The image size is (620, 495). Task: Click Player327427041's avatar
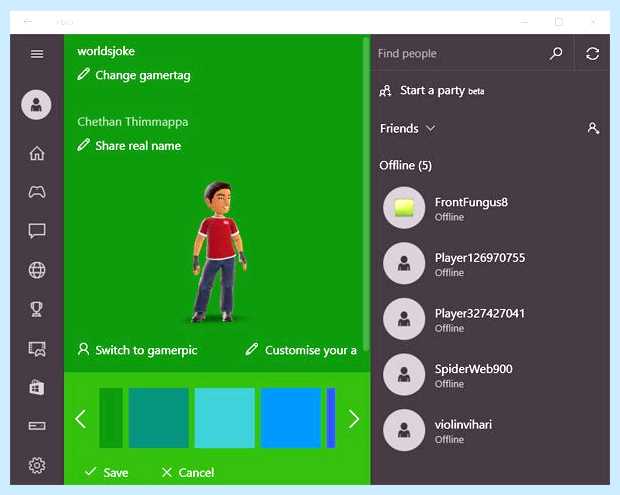(x=404, y=319)
